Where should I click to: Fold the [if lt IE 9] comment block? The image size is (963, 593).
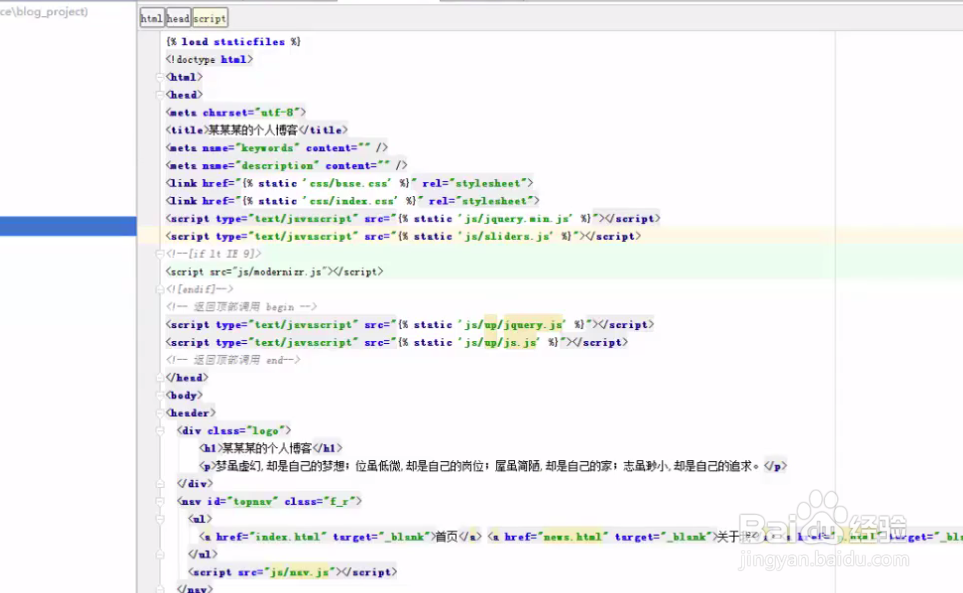160,254
